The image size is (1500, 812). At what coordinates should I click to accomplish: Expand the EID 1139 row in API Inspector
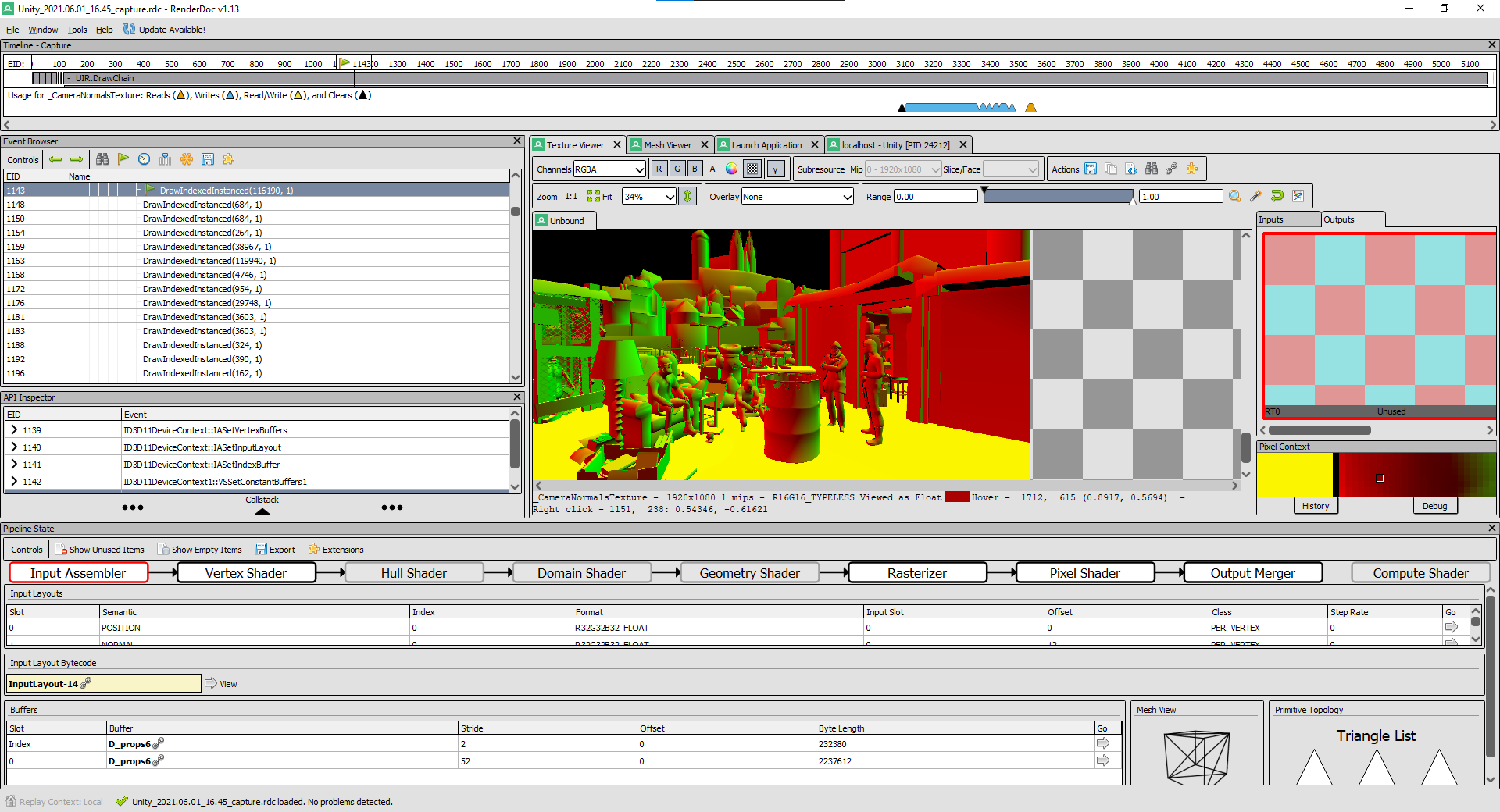(x=14, y=430)
